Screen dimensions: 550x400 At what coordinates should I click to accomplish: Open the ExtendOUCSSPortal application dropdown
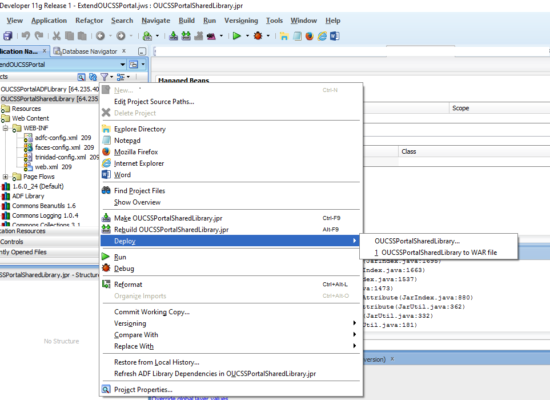pos(122,65)
